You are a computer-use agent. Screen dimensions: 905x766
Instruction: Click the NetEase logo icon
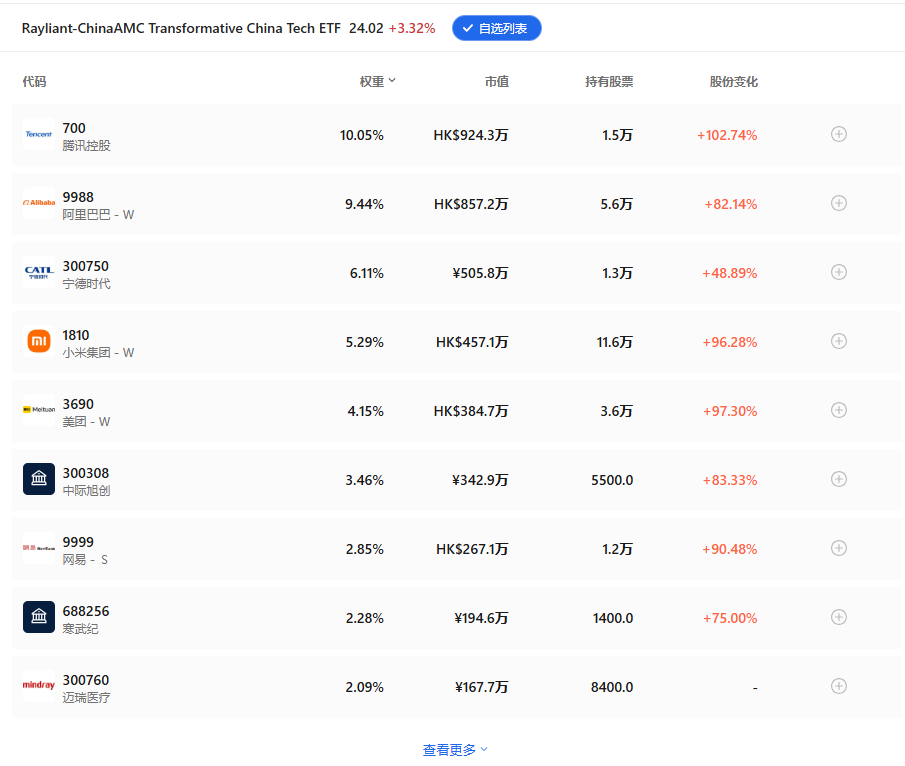(39, 548)
